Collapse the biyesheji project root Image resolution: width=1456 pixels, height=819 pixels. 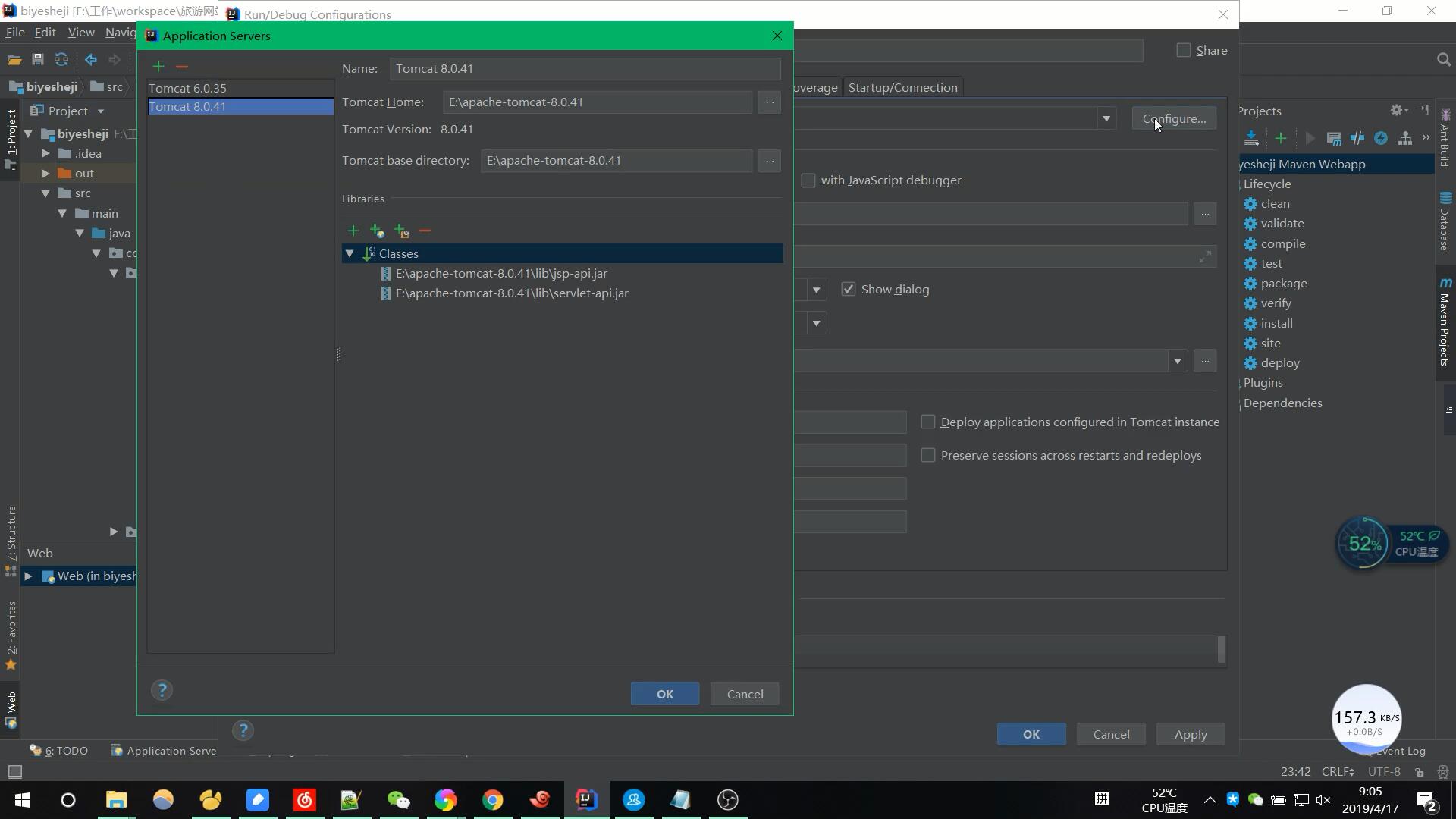click(28, 134)
